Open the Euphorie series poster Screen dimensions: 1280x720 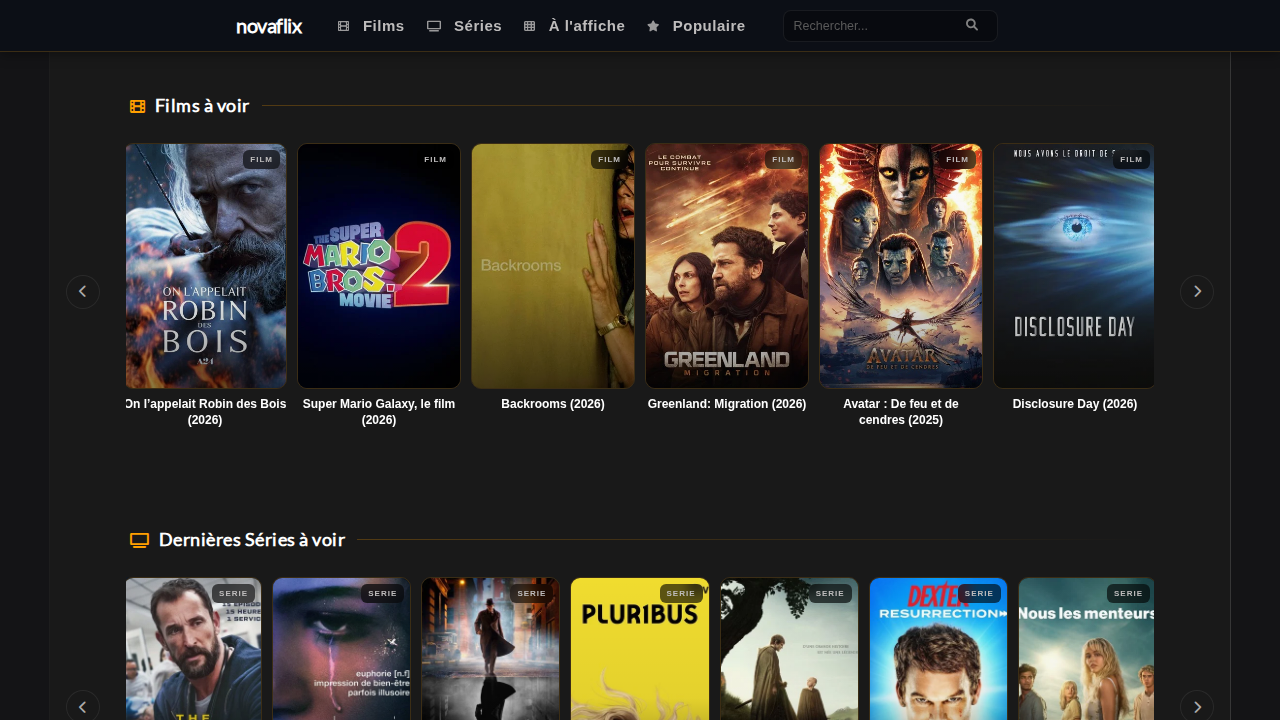(x=341, y=649)
